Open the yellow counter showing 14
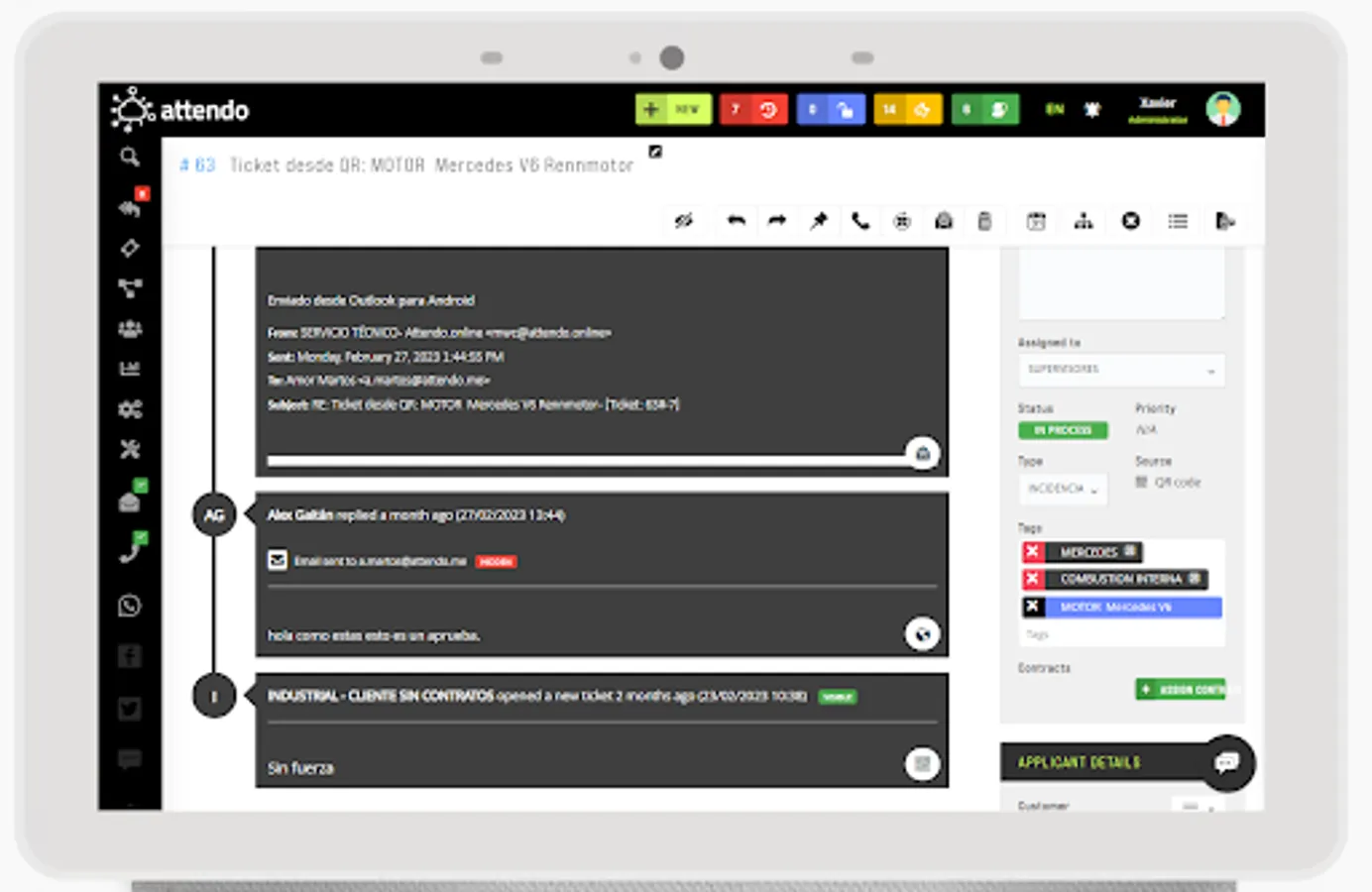 908,109
